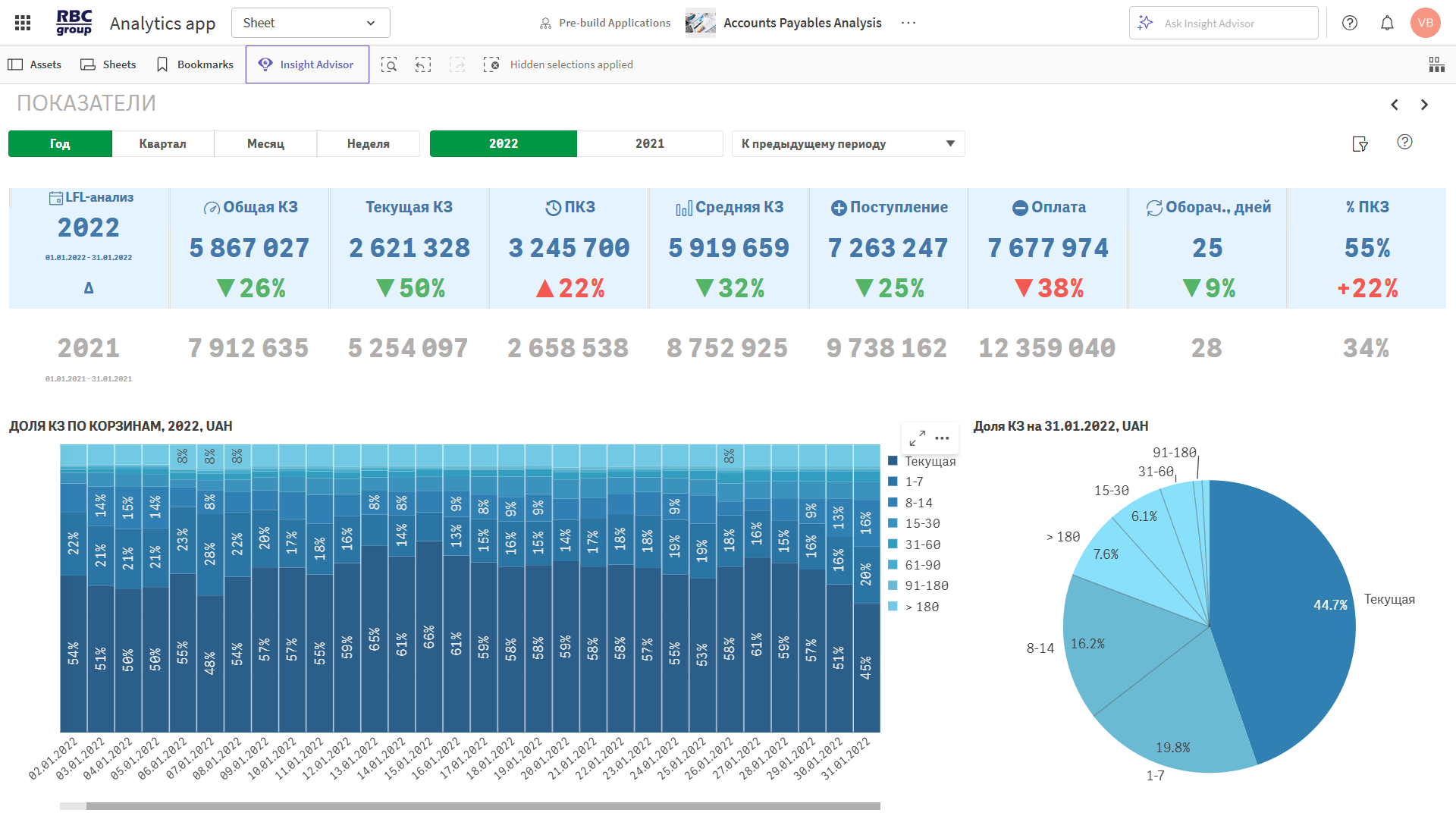1456x819 pixels.
Task: Click the smart search selection icon
Action: 389,64
